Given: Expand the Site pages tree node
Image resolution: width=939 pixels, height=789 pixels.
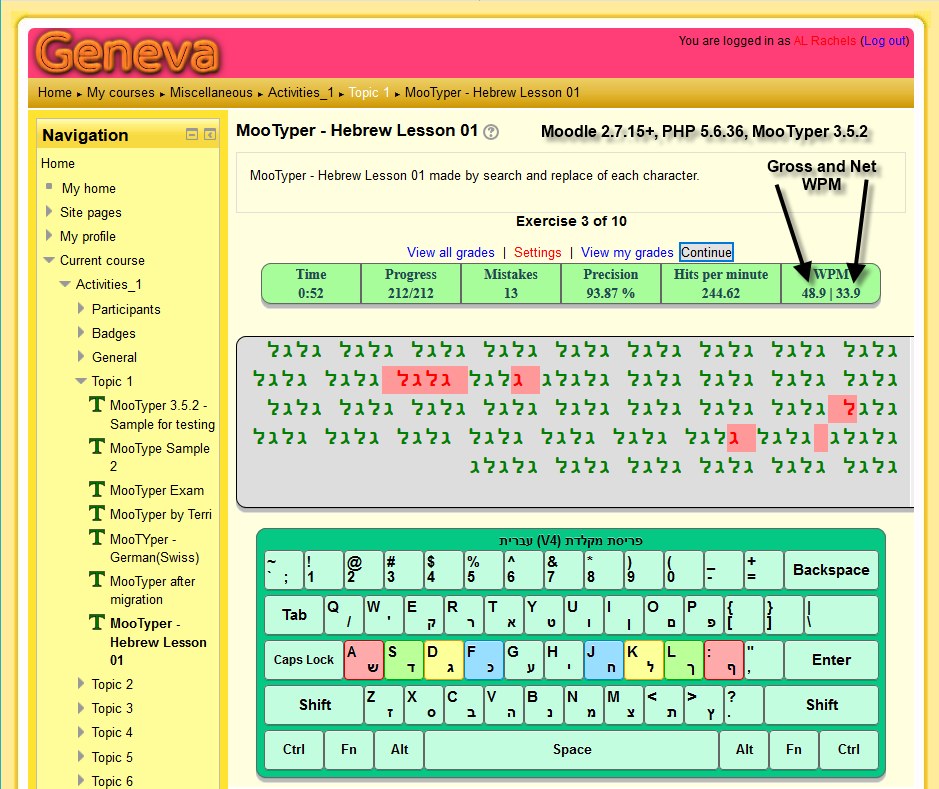Looking at the screenshot, I should coord(49,211).
